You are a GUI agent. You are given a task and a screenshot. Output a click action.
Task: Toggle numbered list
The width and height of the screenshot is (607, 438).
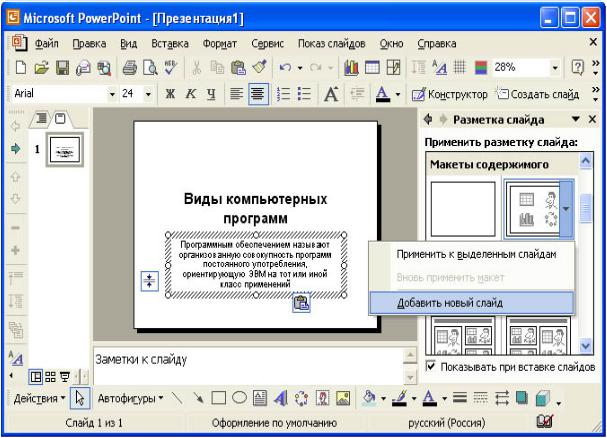coord(284,94)
